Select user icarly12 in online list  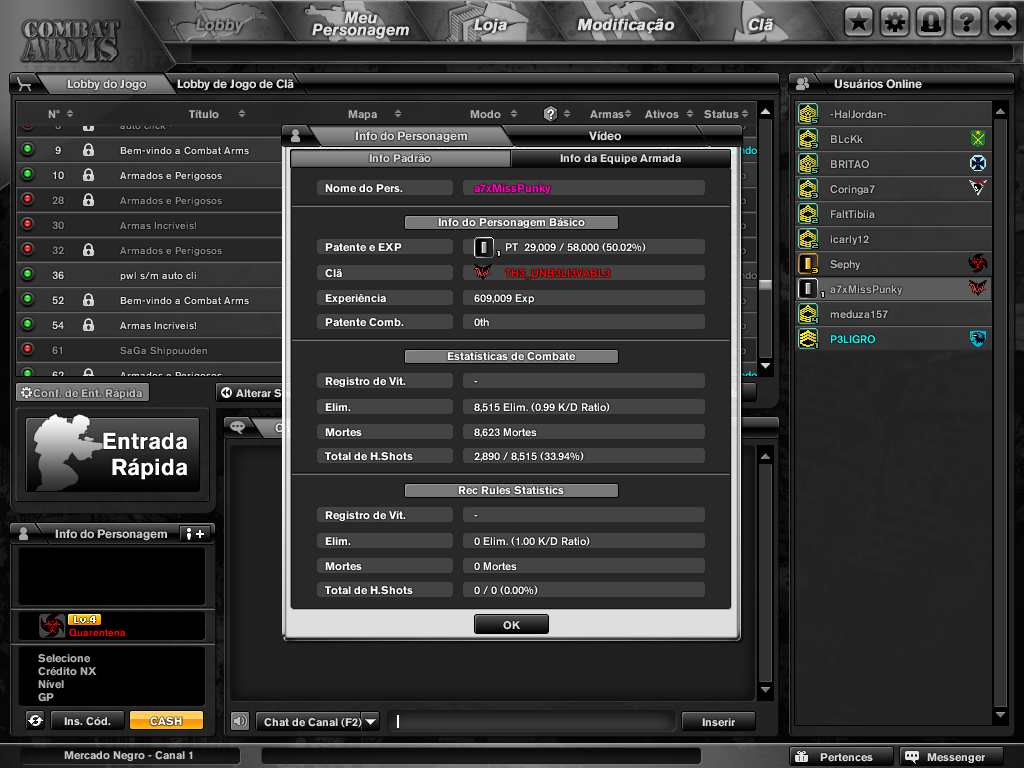[x=893, y=239]
